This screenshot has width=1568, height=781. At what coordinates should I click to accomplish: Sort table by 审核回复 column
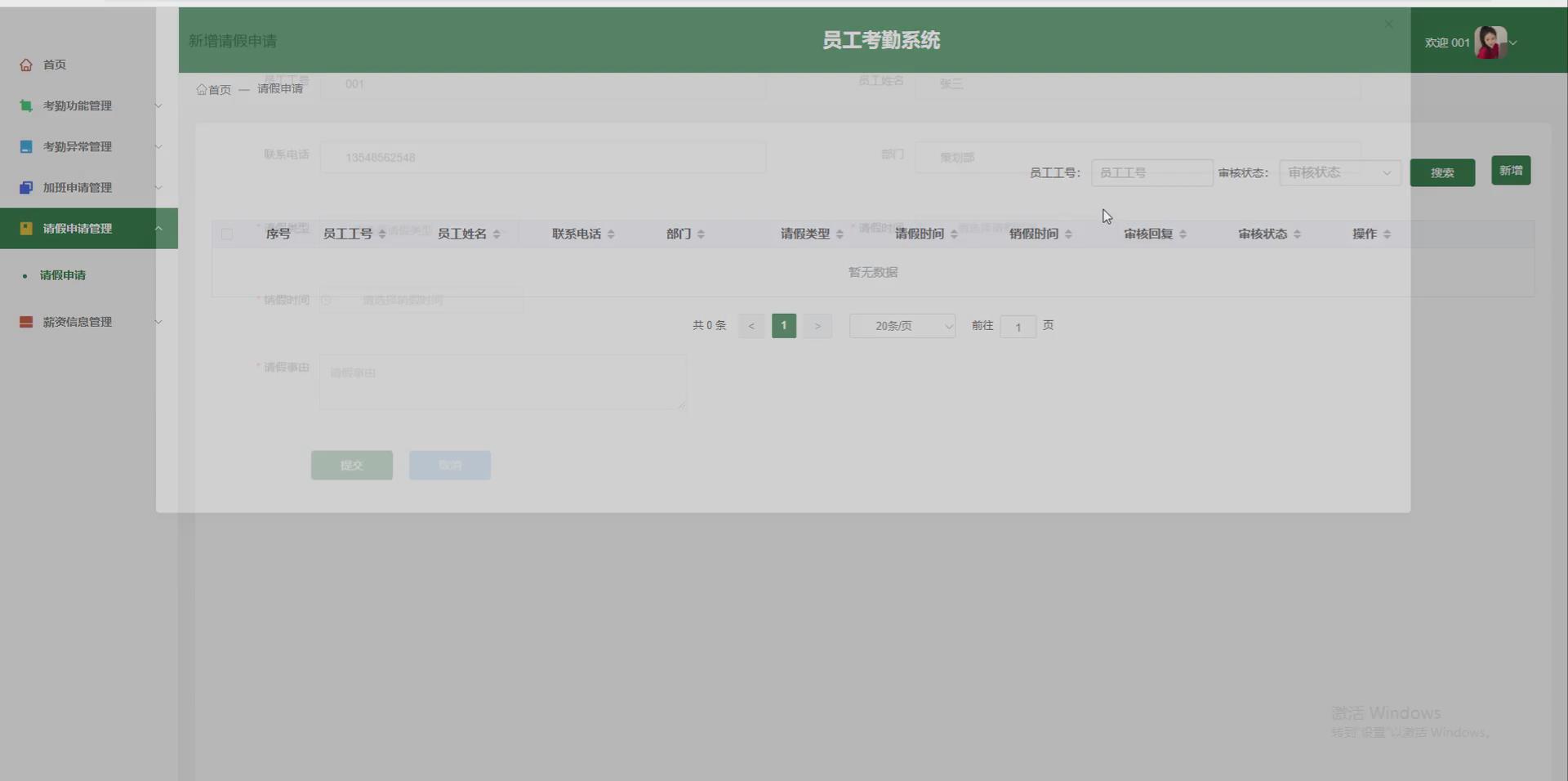[x=1183, y=234]
